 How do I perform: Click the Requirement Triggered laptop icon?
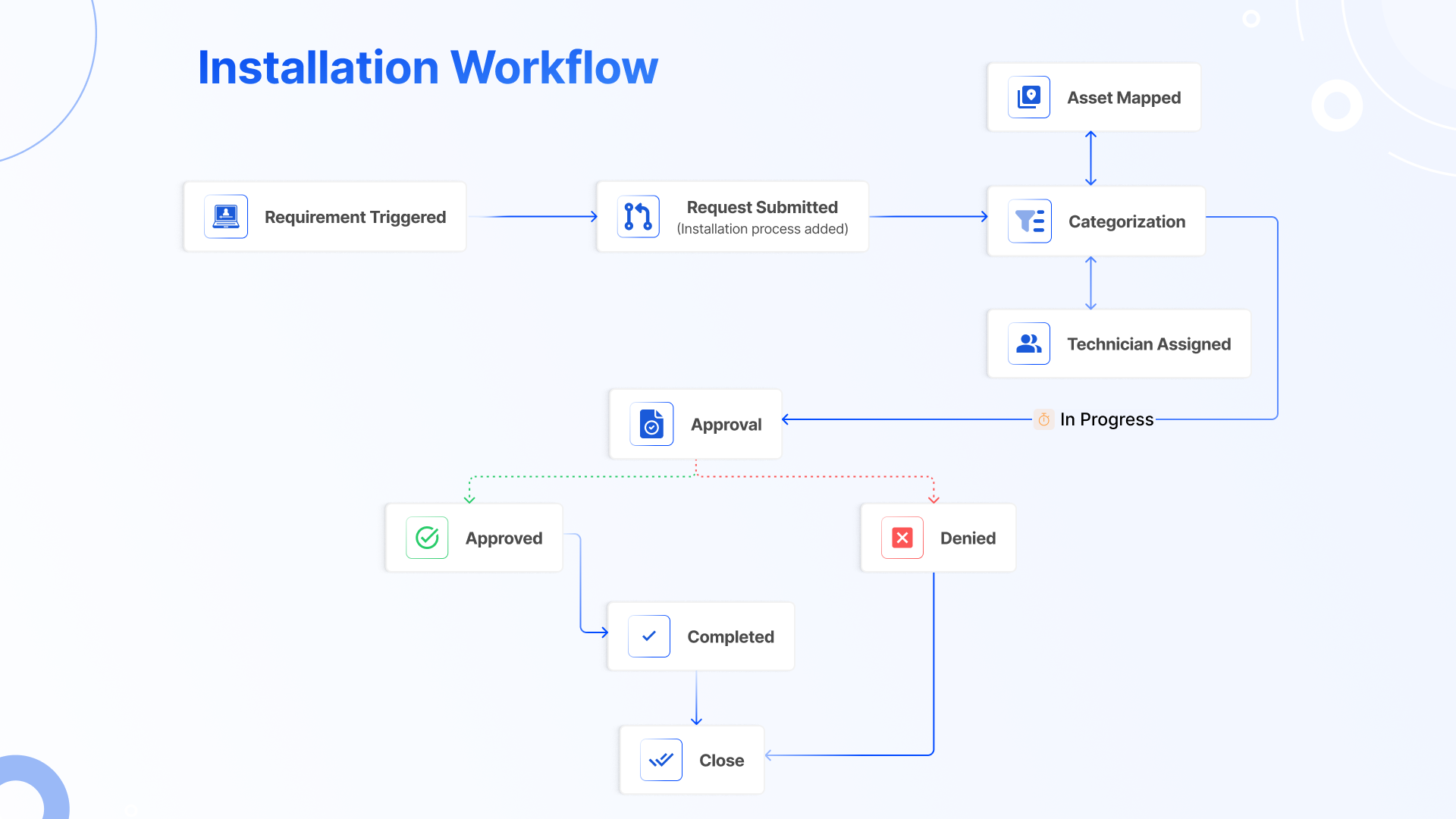226,217
